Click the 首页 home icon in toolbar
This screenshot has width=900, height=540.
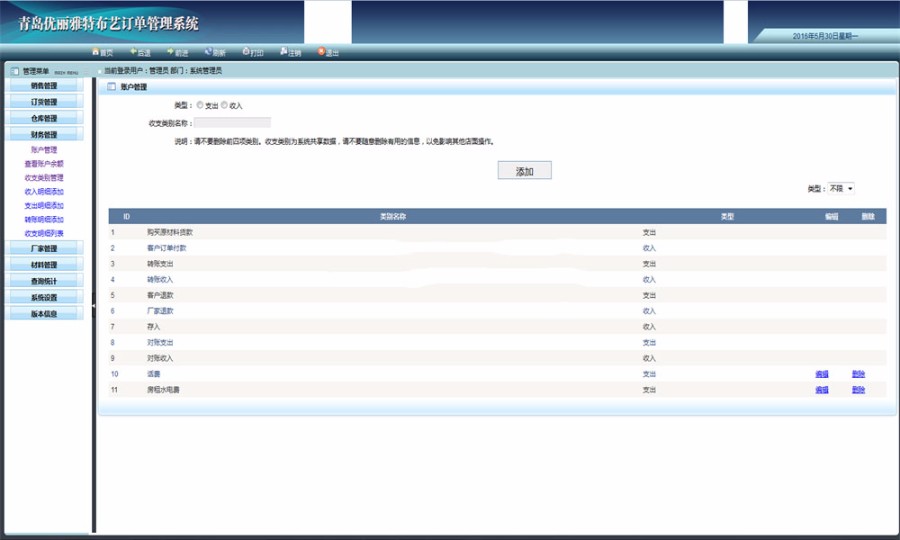(x=95, y=52)
